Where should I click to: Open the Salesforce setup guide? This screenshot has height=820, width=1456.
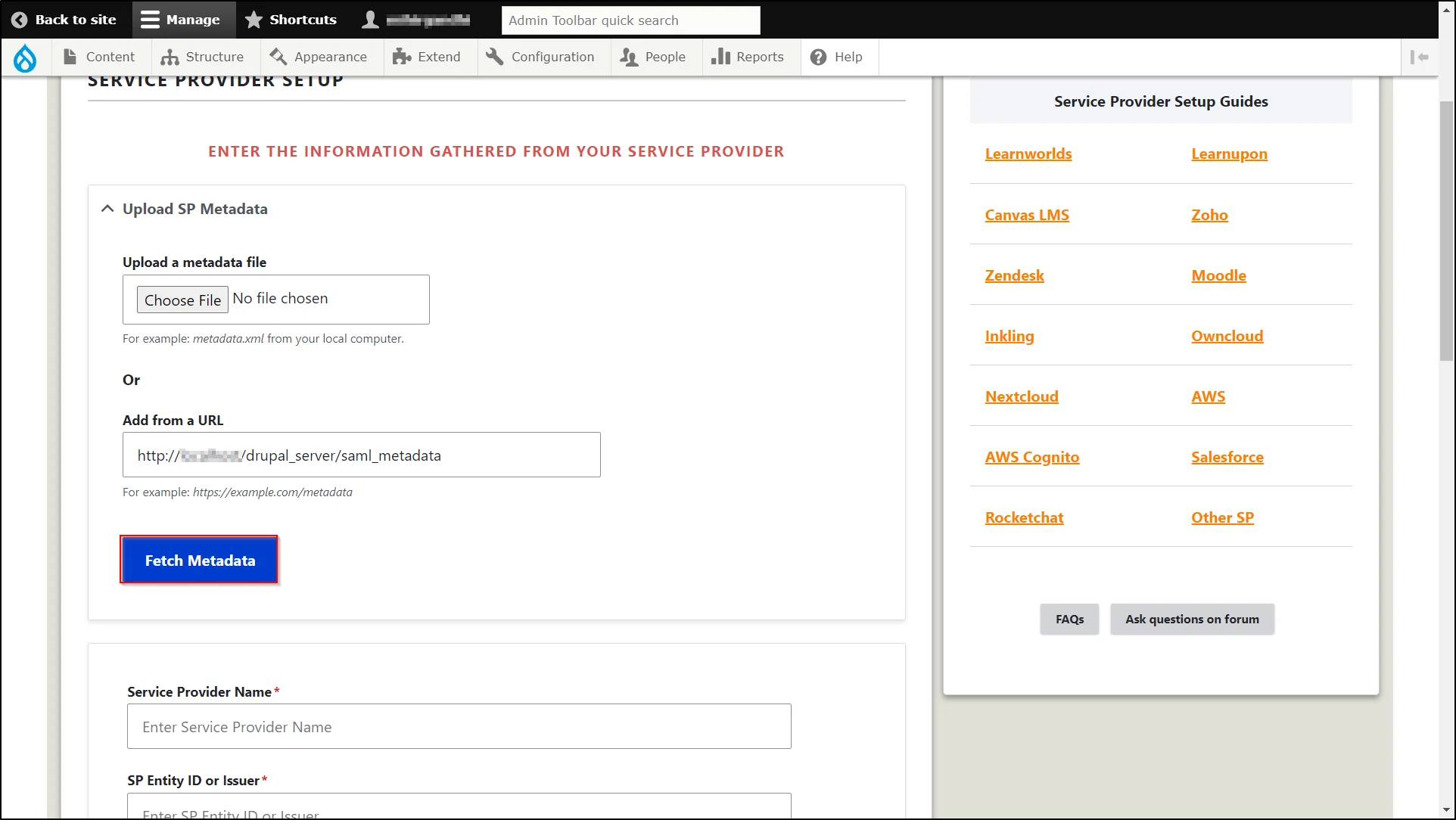(x=1227, y=456)
